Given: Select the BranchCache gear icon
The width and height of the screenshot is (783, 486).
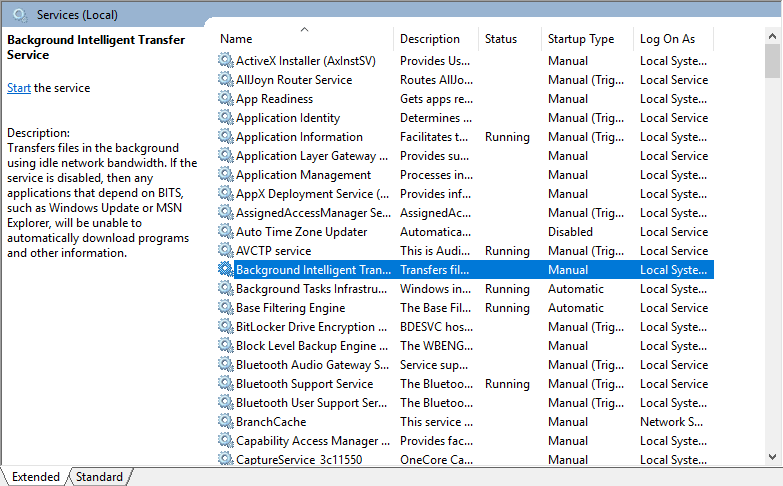Looking at the screenshot, I should point(226,421).
